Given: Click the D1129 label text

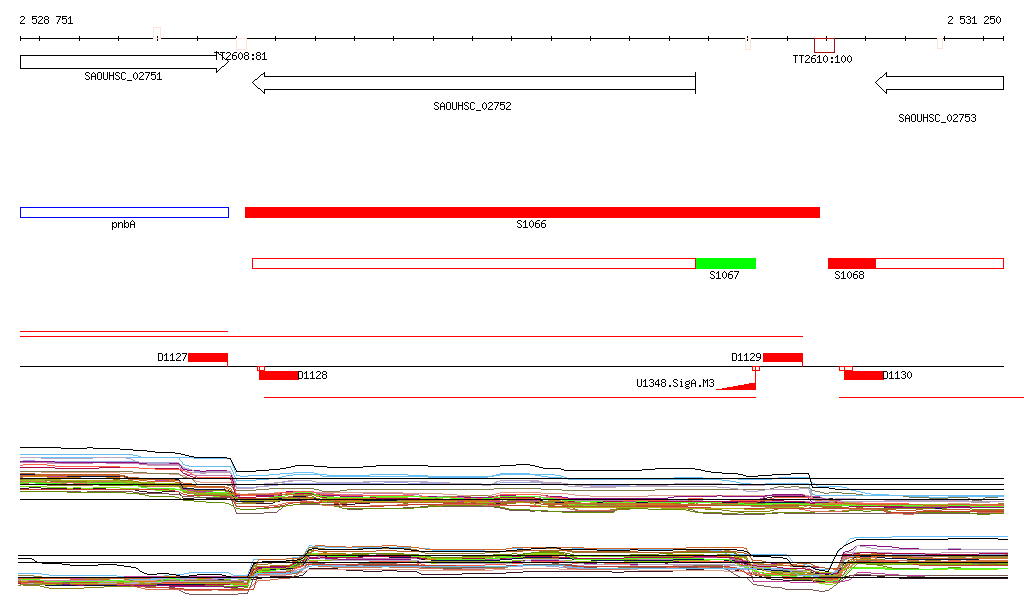Looking at the screenshot, I should pyautogui.click(x=746, y=357).
